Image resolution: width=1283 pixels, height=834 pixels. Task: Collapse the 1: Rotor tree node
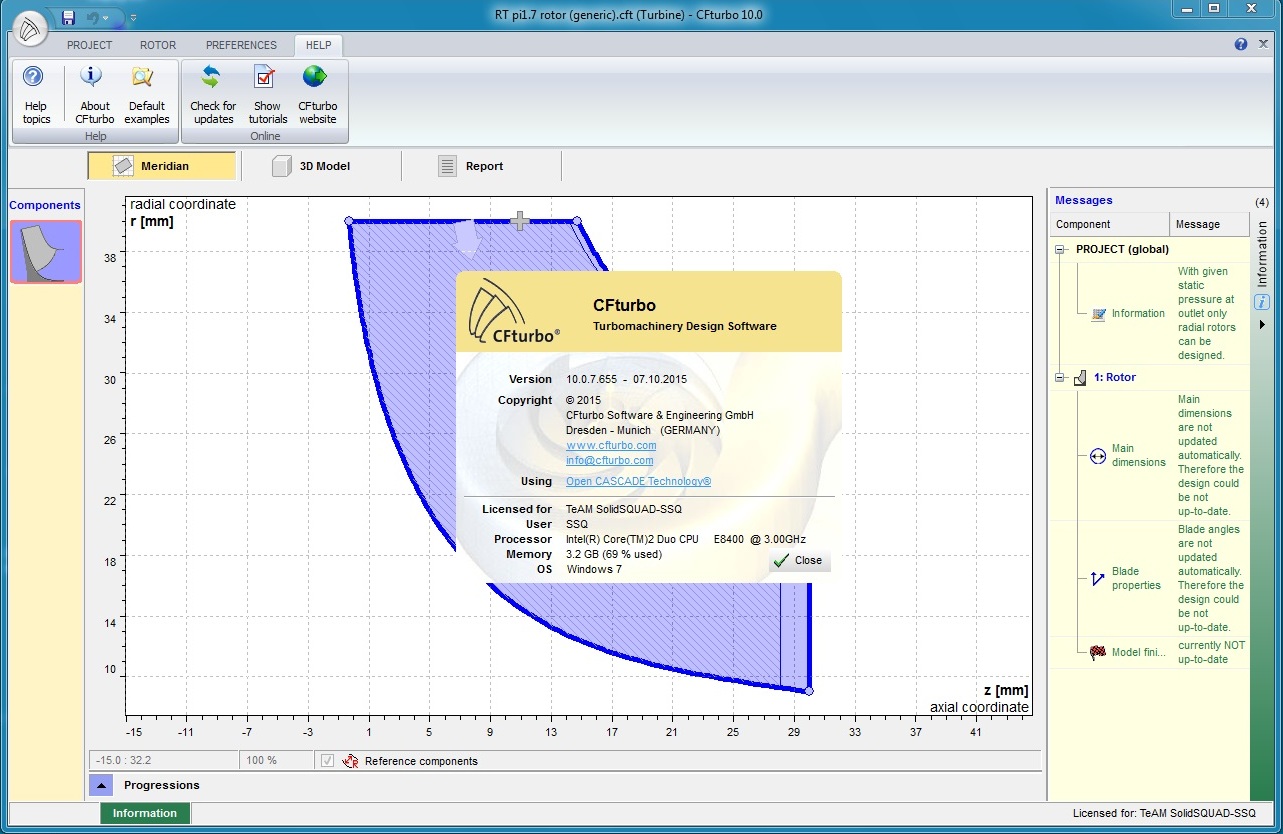(1060, 378)
